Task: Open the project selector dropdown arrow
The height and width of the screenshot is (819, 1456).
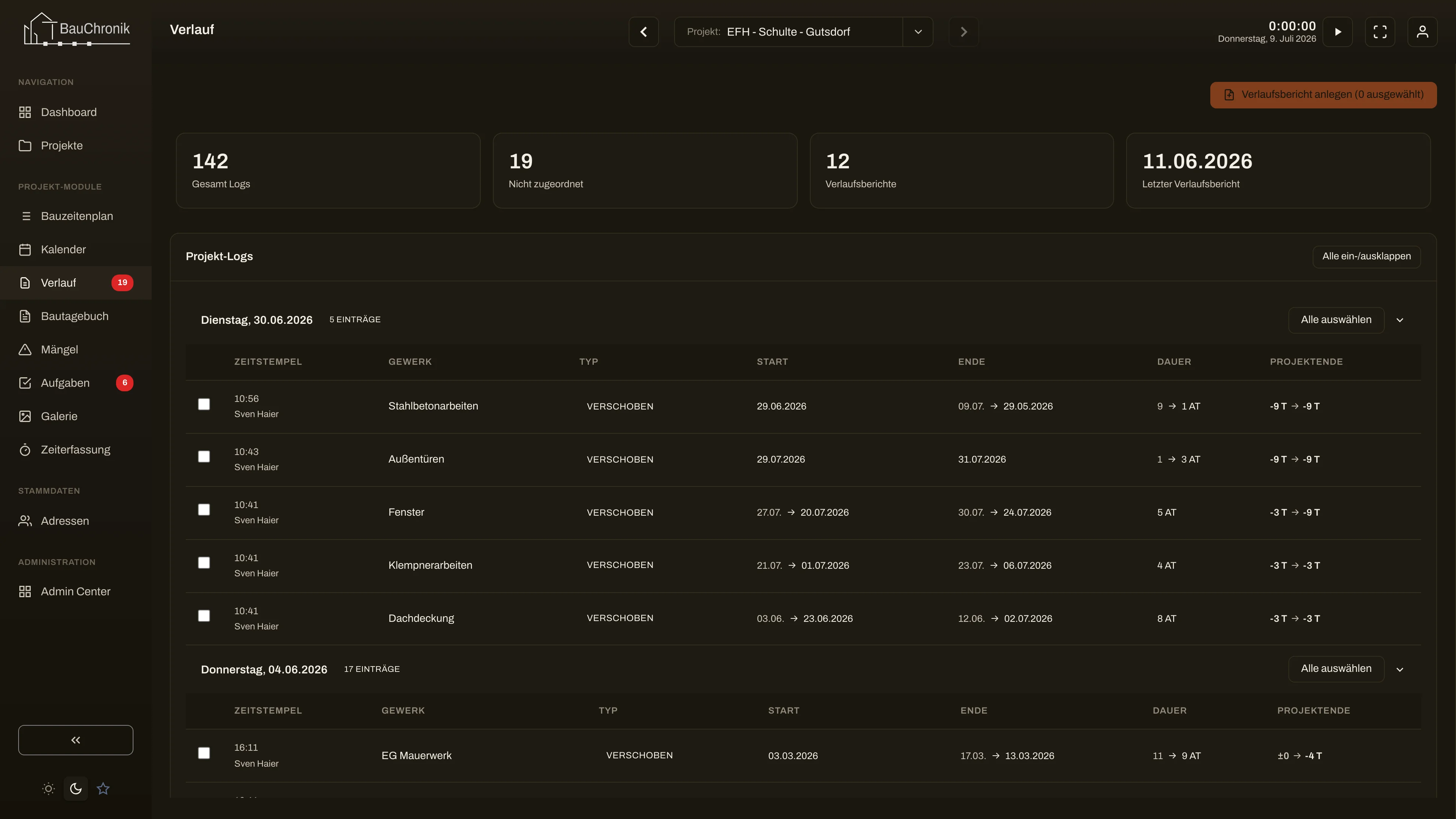Action: 918,31
